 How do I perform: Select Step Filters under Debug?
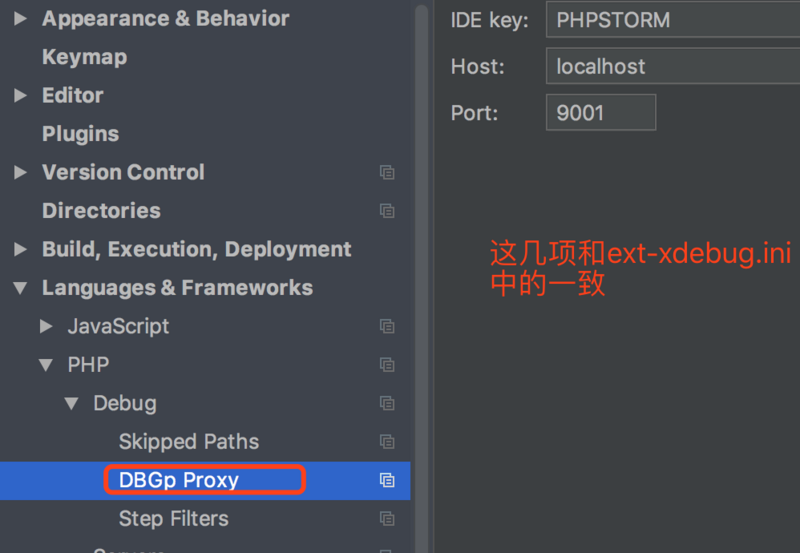pos(173,519)
